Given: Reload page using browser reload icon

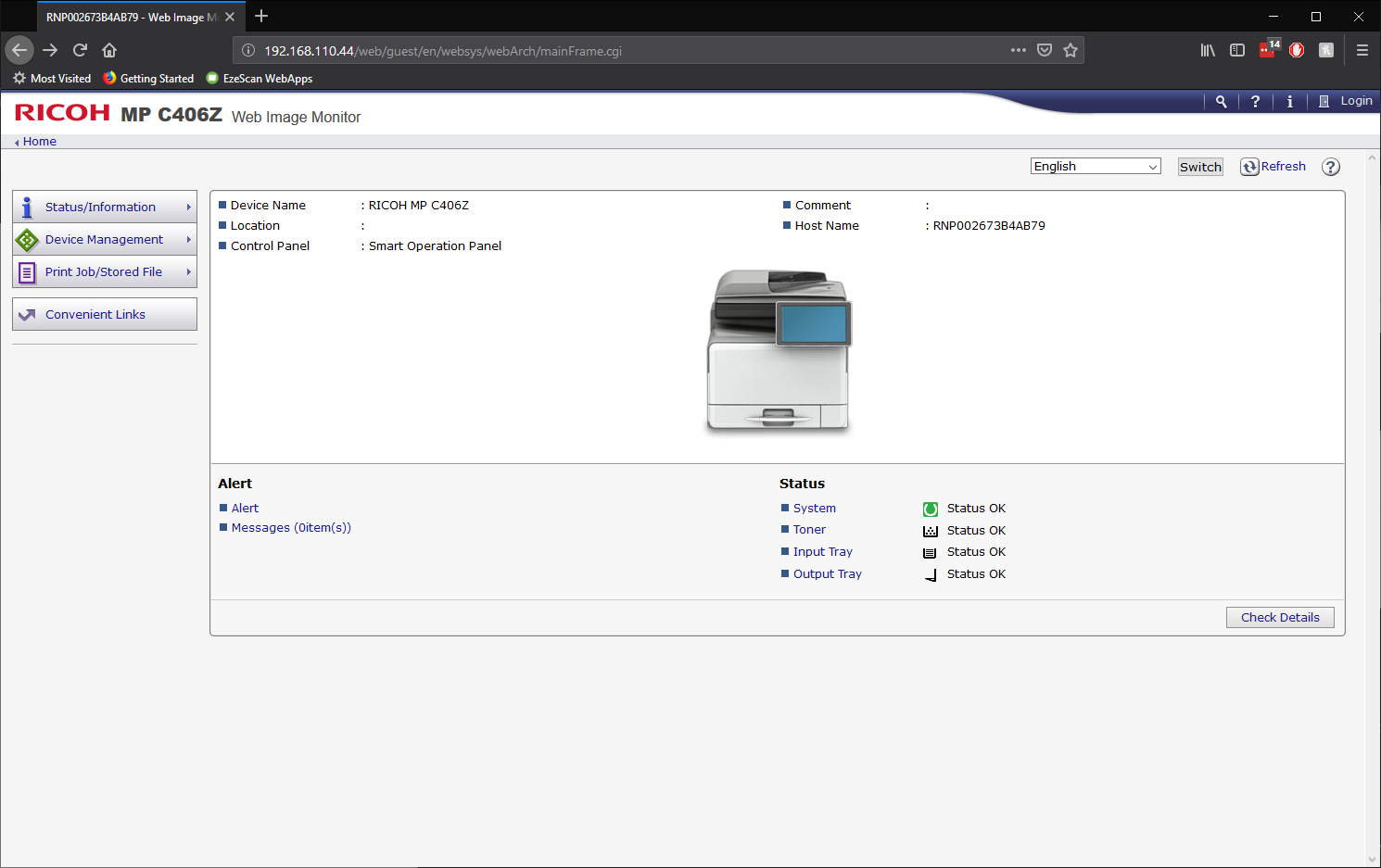Looking at the screenshot, I should [x=81, y=51].
